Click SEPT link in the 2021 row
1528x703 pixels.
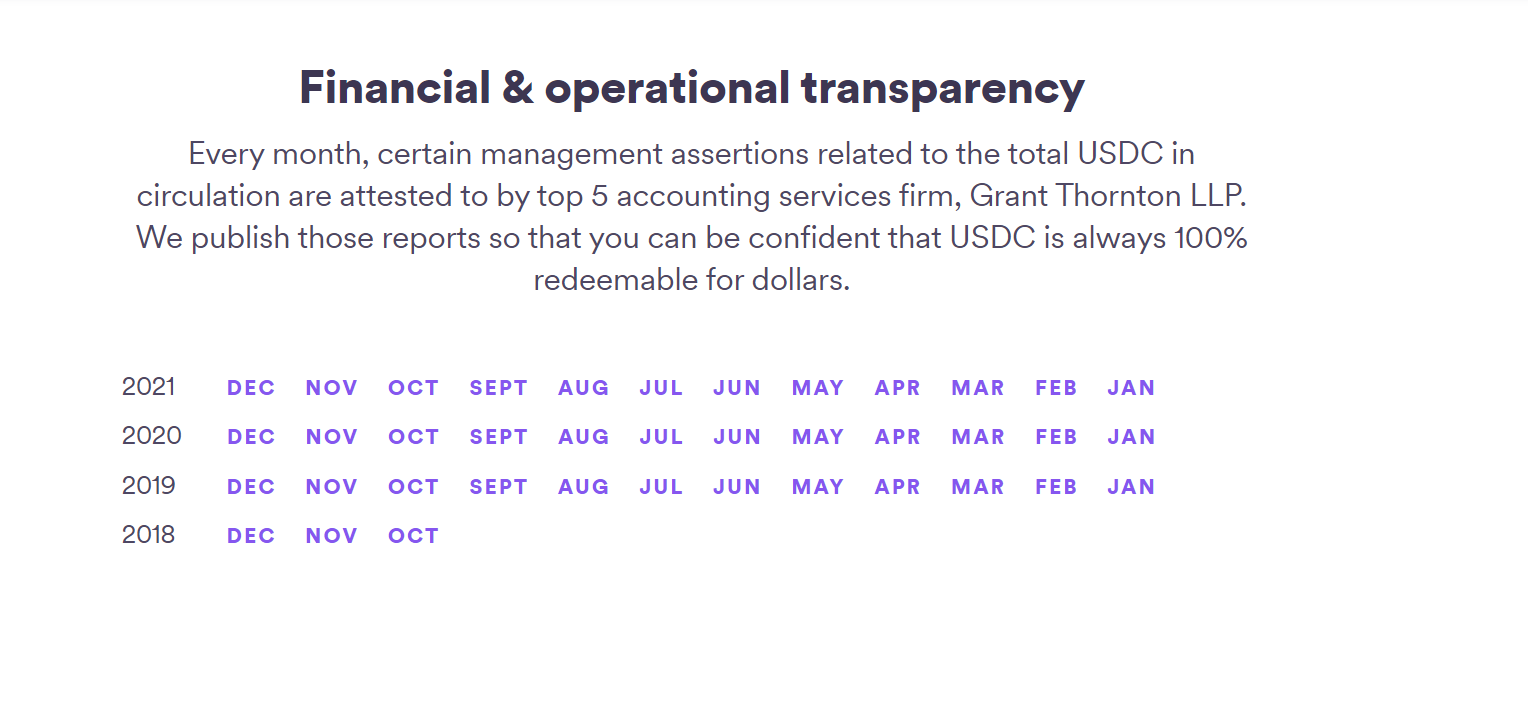point(499,388)
